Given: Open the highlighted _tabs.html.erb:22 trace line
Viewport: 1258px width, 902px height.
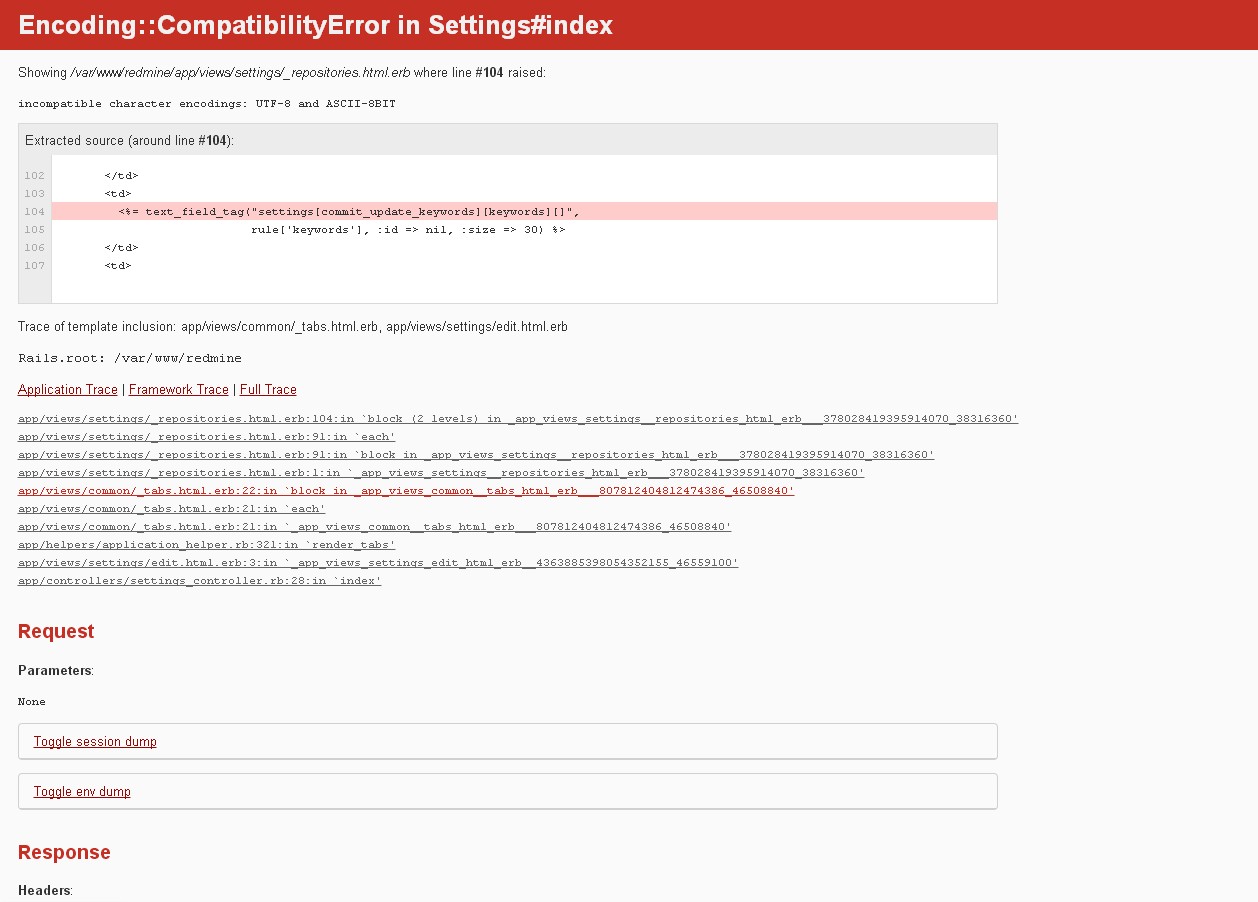Looking at the screenshot, I should pos(406,491).
